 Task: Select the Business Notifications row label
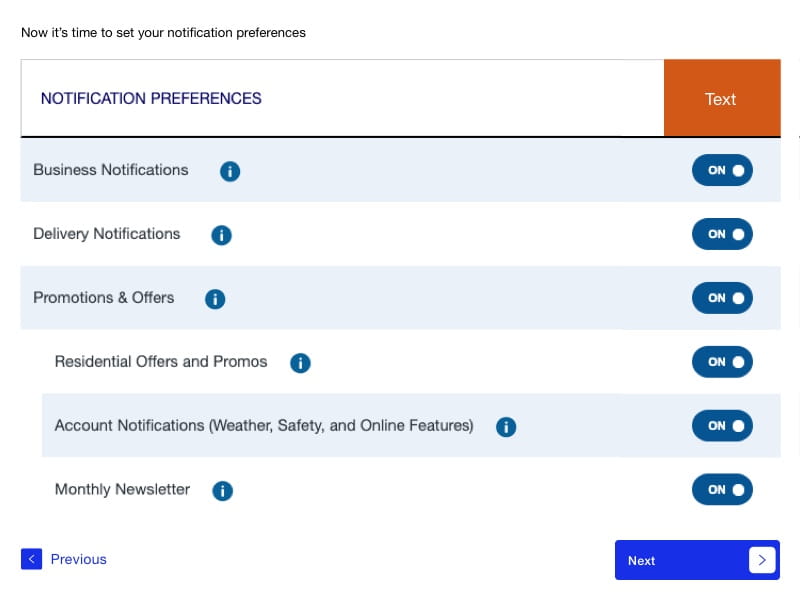[x=110, y=170]
